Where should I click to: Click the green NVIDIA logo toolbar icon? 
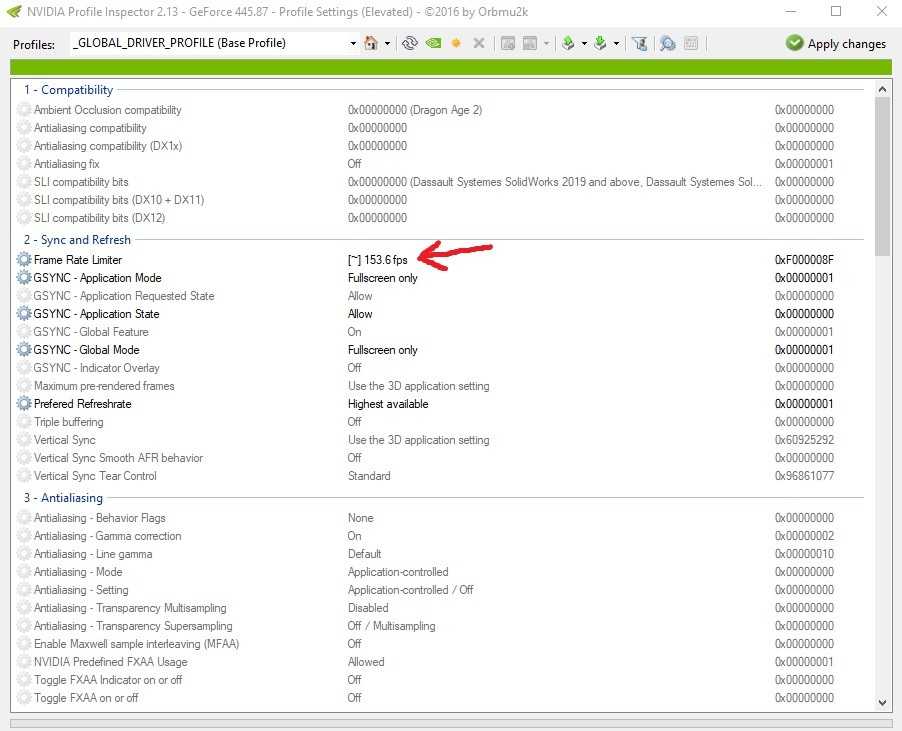[433, 43]
